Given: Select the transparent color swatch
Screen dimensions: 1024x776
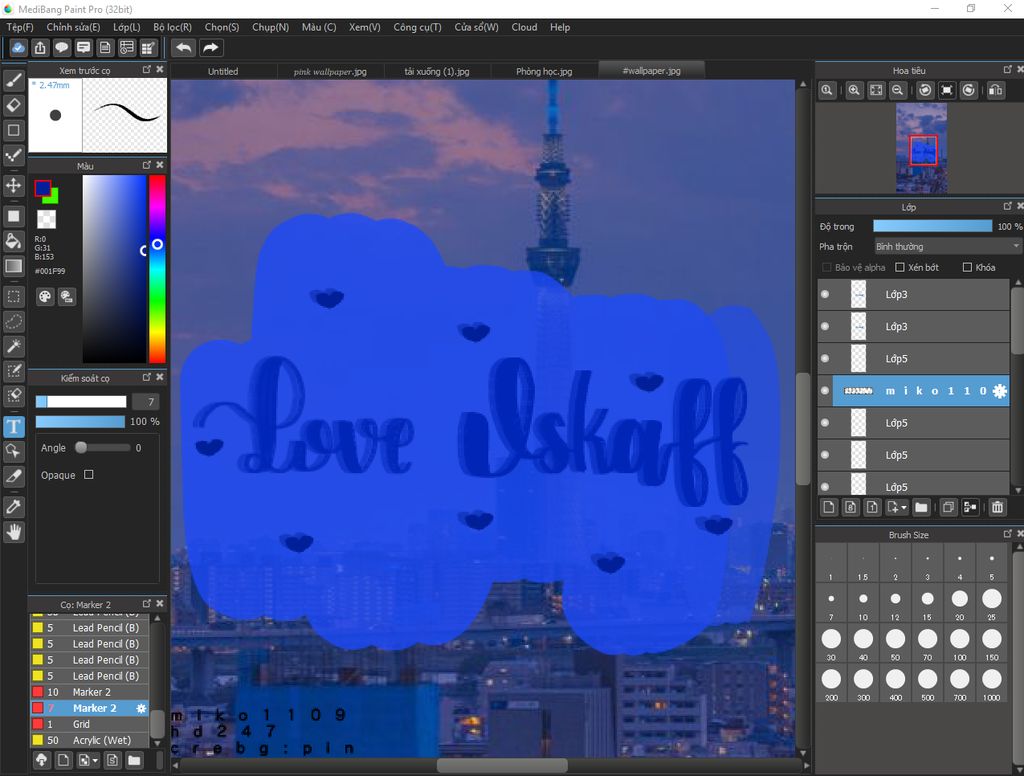Looking at the screenshot, I should point(46,218).
